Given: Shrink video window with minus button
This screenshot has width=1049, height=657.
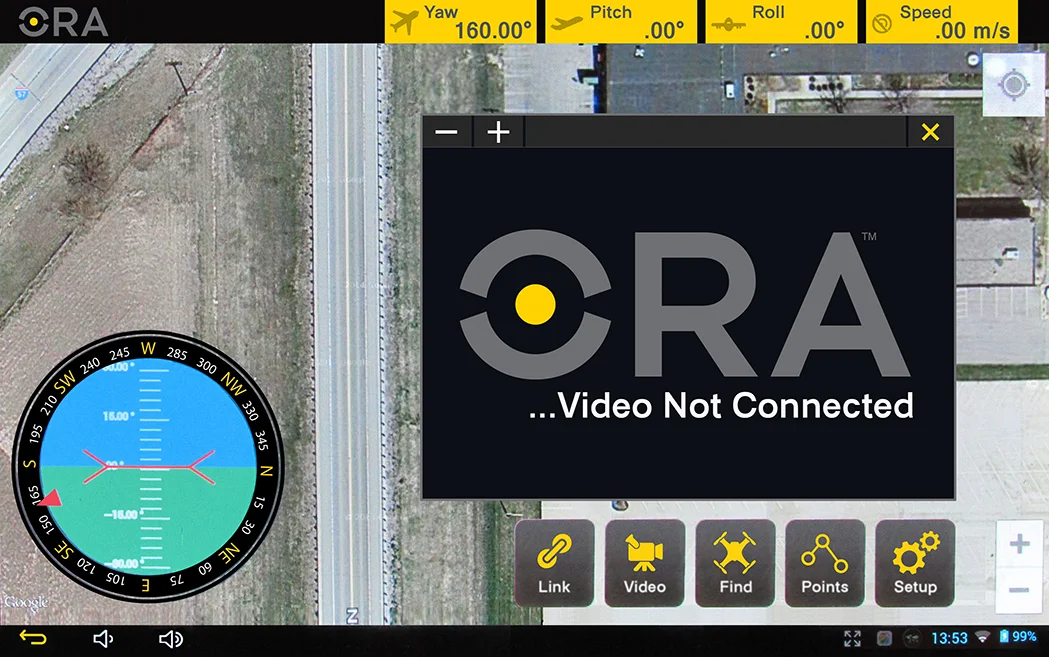Looking at the screenshot, I should pos(446,132).
